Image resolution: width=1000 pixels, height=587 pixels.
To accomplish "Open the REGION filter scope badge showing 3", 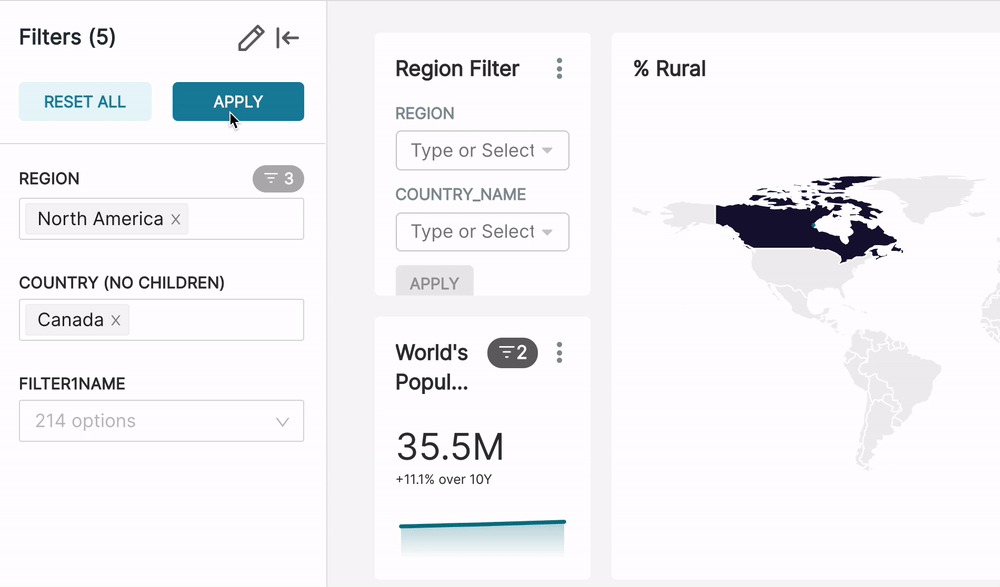I will click(278, 179).
